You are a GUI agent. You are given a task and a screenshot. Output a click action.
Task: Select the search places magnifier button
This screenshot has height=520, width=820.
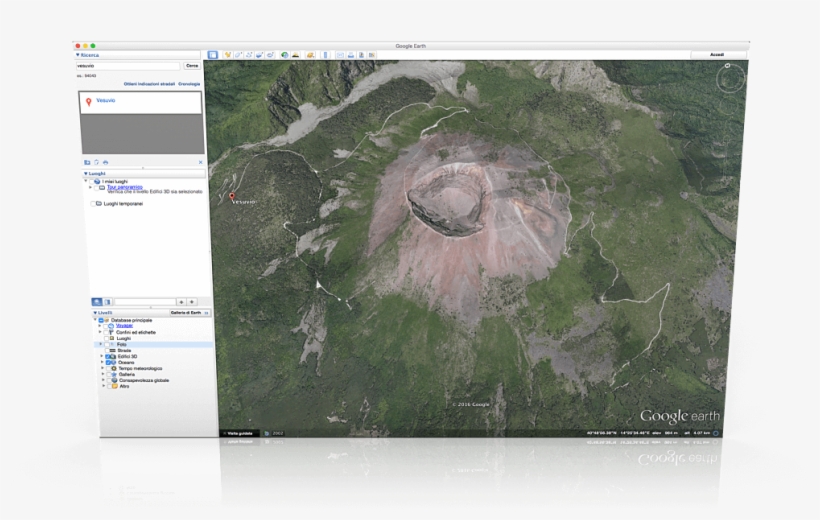(97, 302)
